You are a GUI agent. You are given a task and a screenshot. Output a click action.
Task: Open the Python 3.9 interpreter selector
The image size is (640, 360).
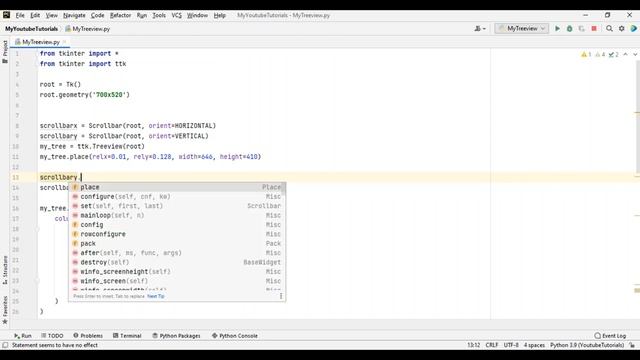coord(587,345)
